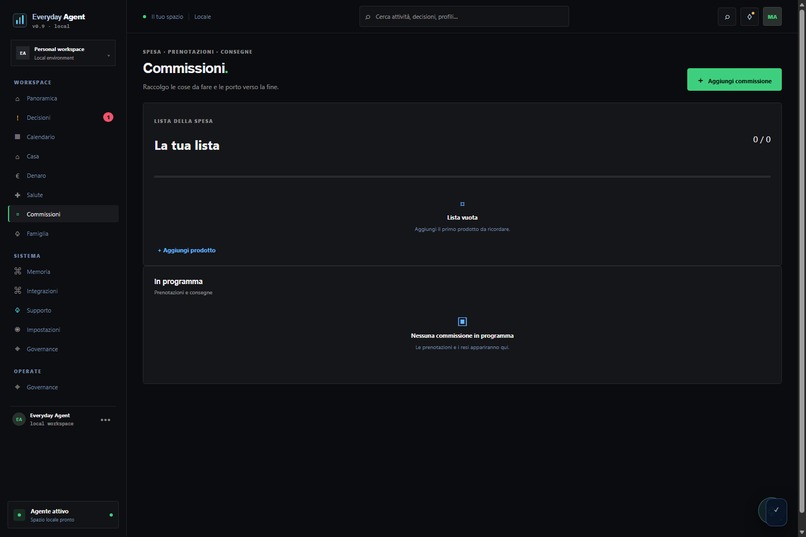Click the Aggiungi prodotto link
806x537 pixels.
click(187, 250)
